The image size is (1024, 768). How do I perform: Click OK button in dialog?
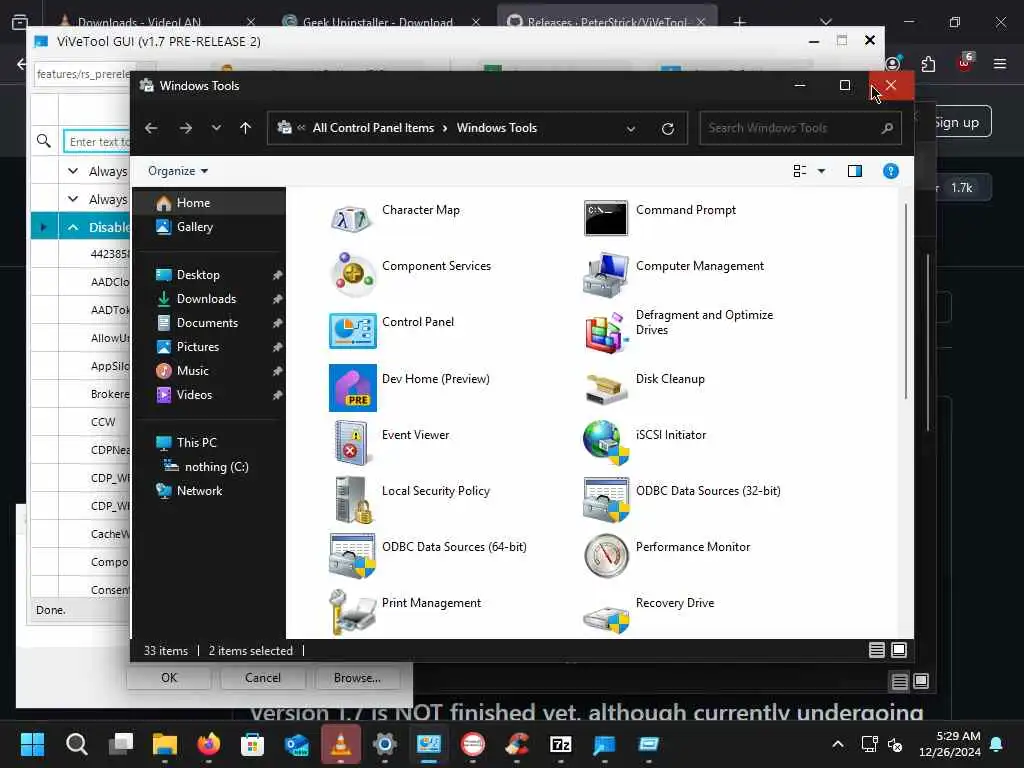(x=168, y=678)
